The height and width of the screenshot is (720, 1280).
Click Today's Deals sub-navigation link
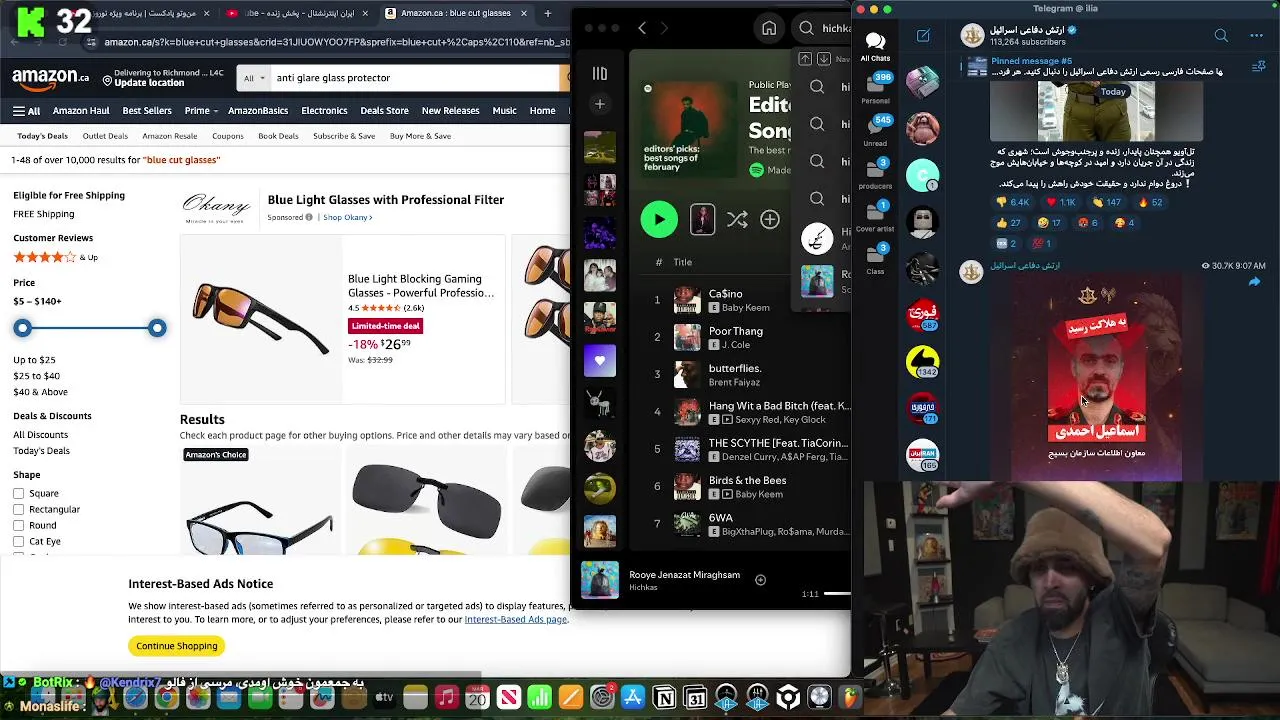point(42,136)
